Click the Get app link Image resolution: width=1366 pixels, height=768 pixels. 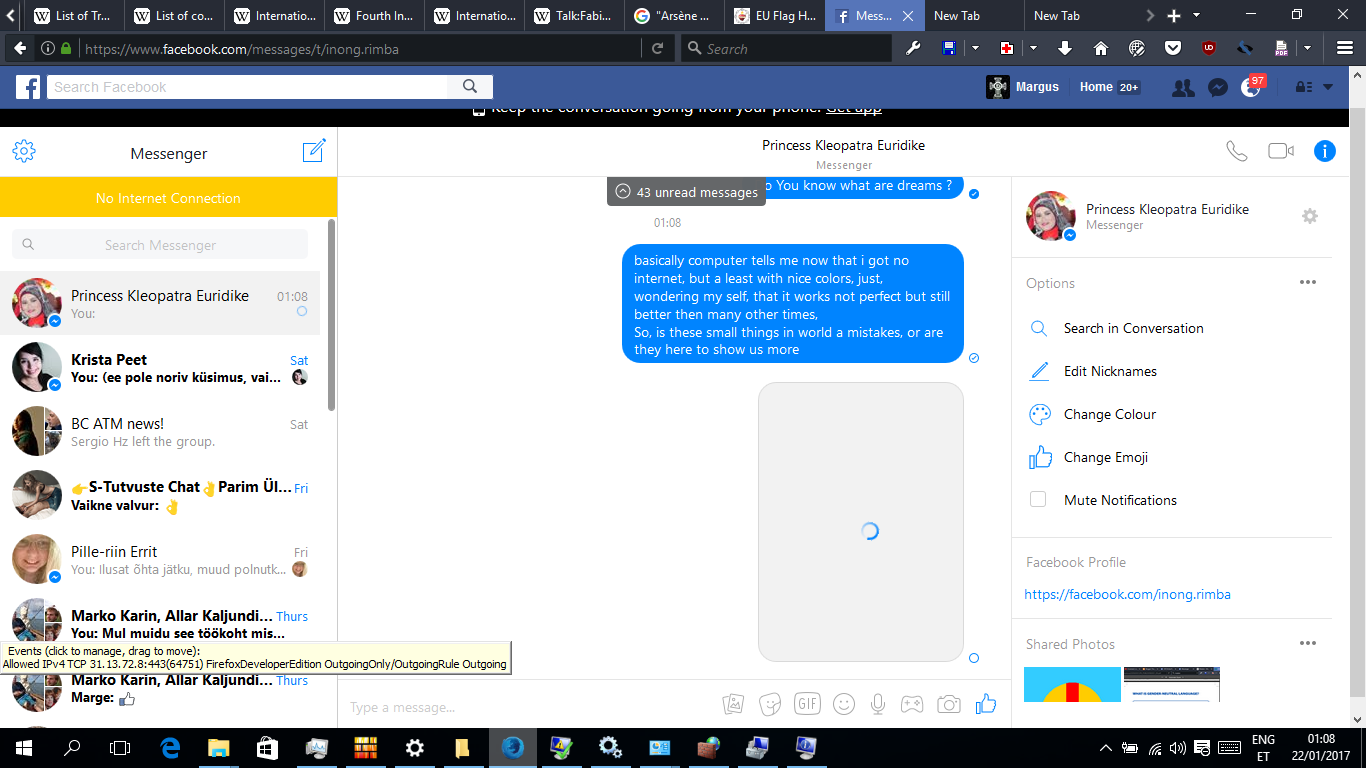point(853,108)
